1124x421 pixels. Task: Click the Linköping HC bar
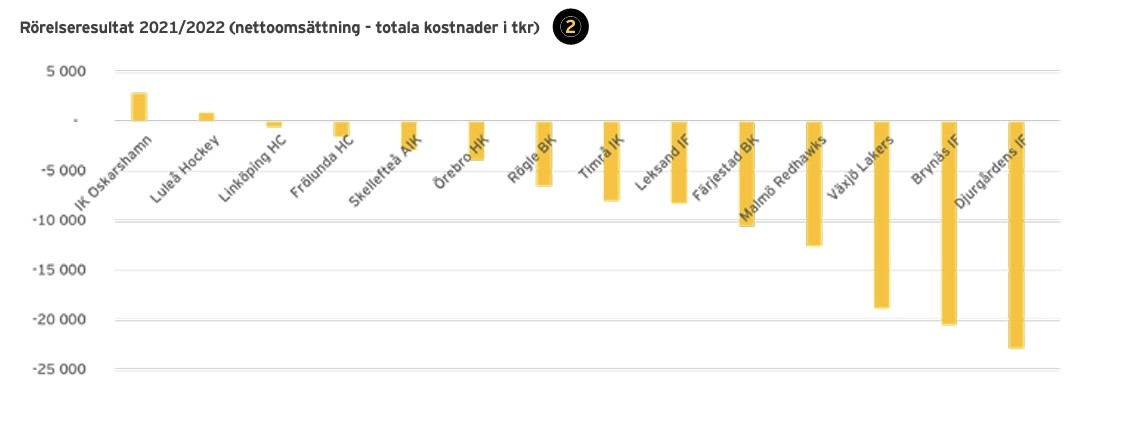(274, 124)
